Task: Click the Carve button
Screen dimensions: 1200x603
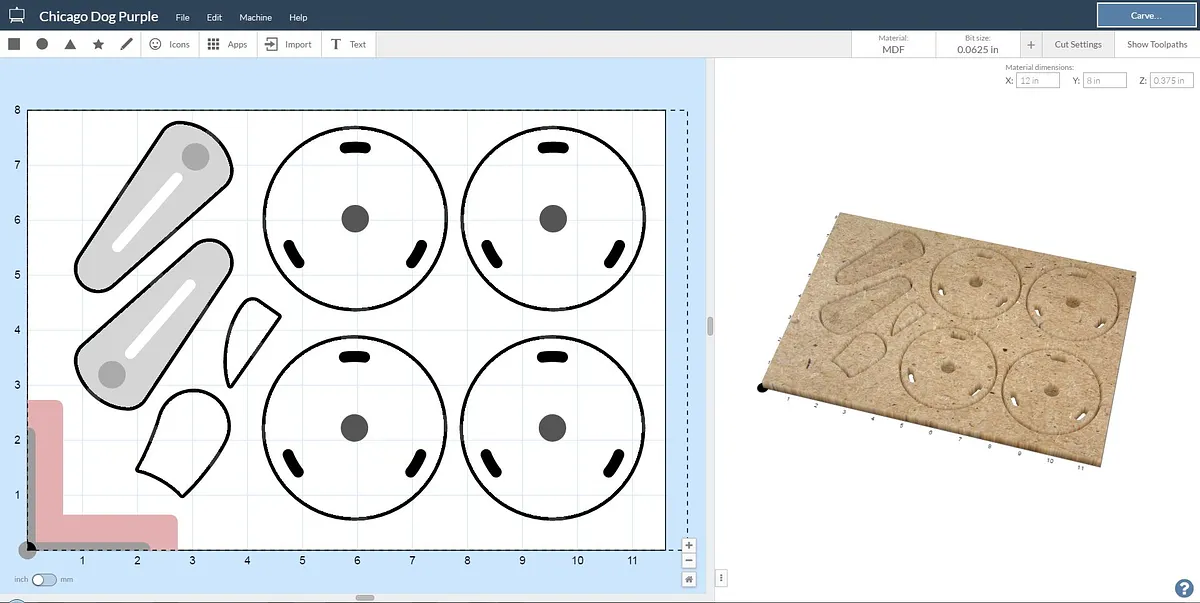Action: [1145, 16]
